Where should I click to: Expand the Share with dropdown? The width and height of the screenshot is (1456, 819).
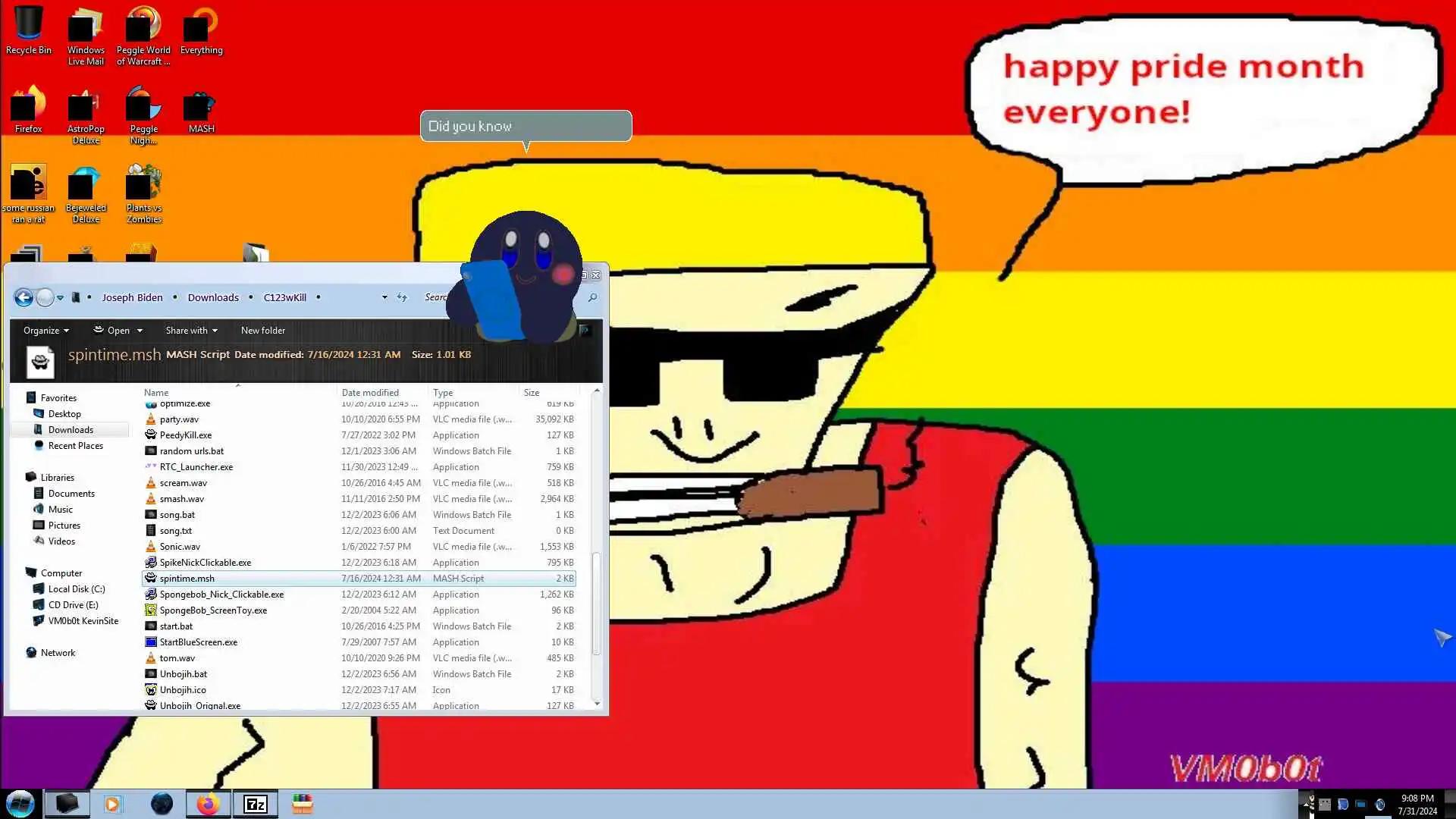pos(191,331)
